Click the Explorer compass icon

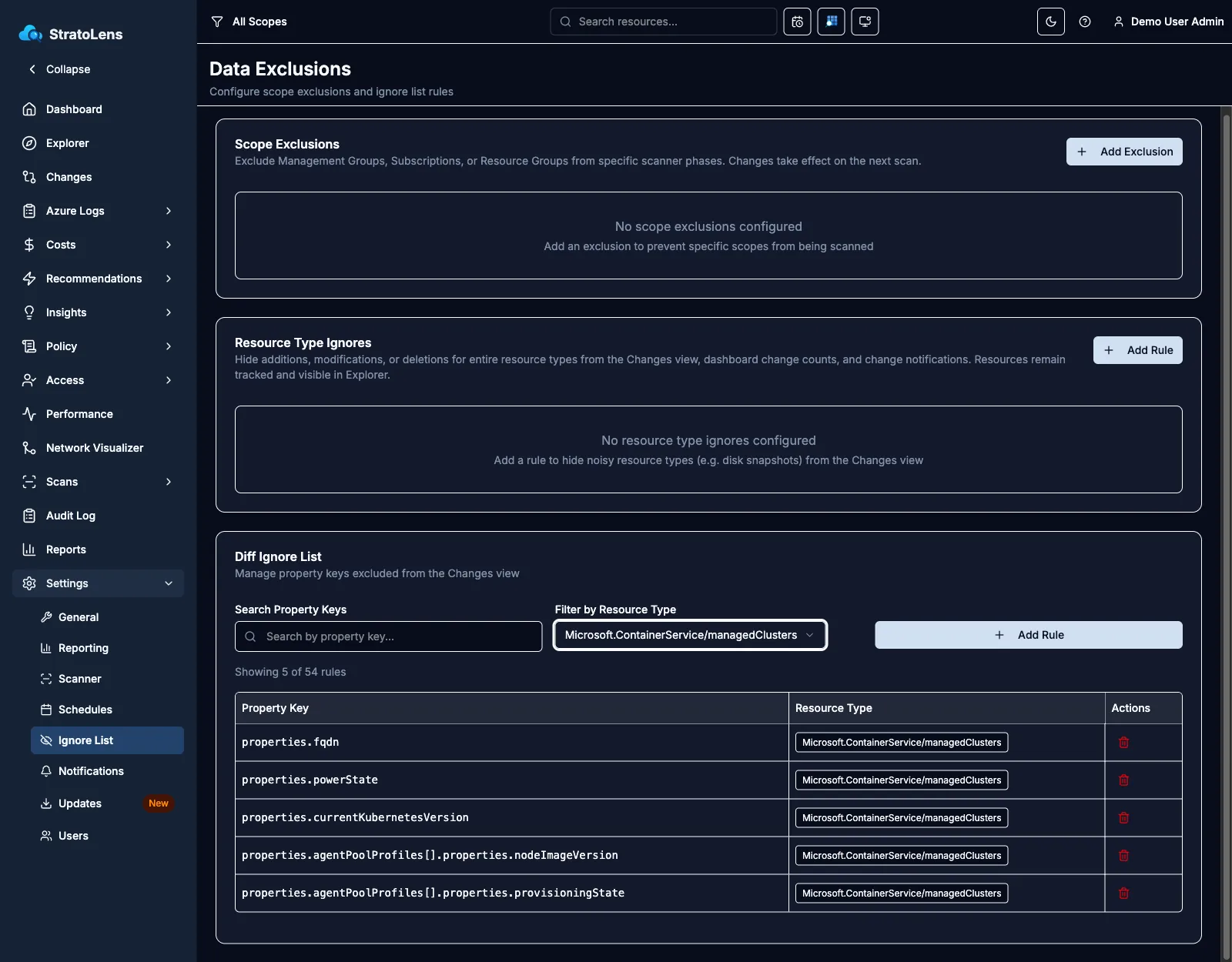pos(29,143)
